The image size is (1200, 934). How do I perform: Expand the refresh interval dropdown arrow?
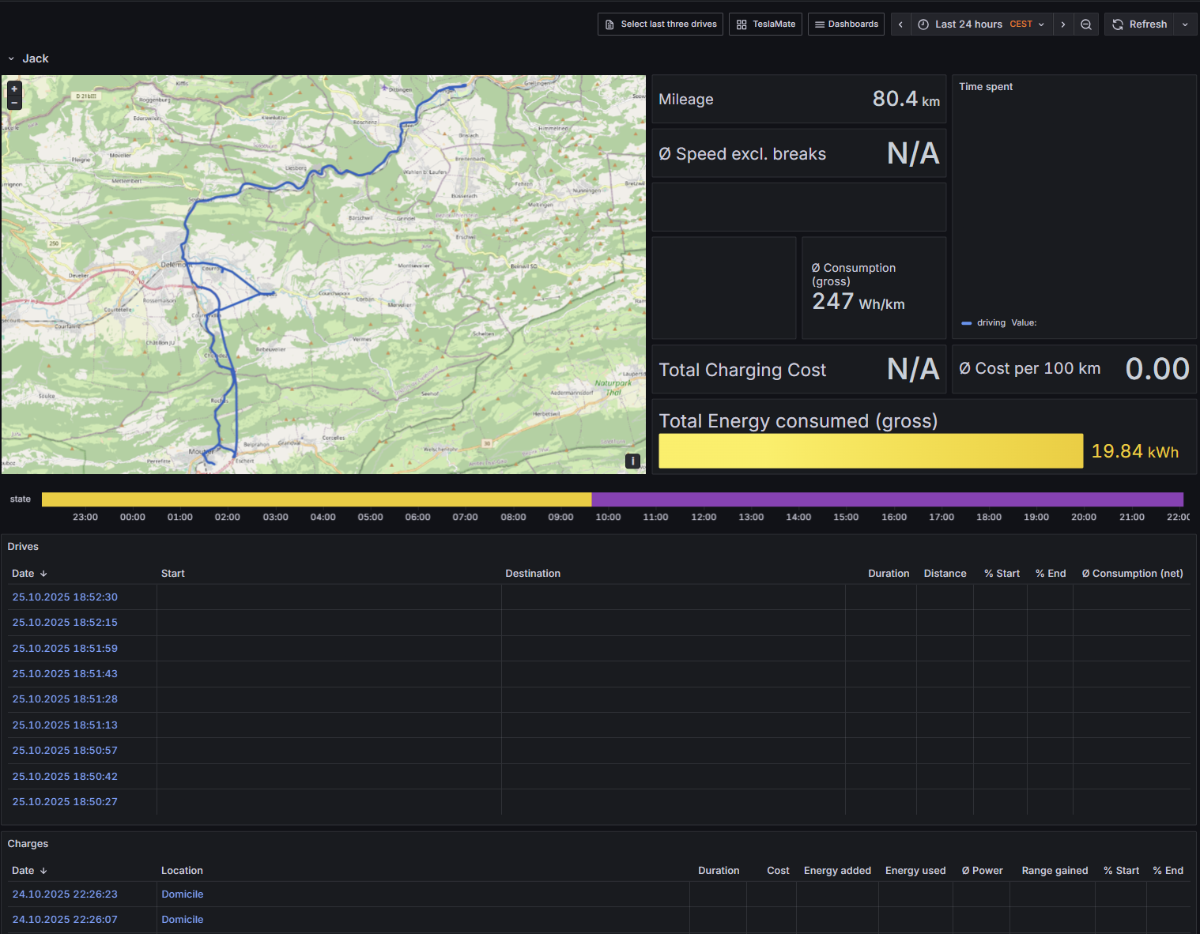[x=1186, y=24]
